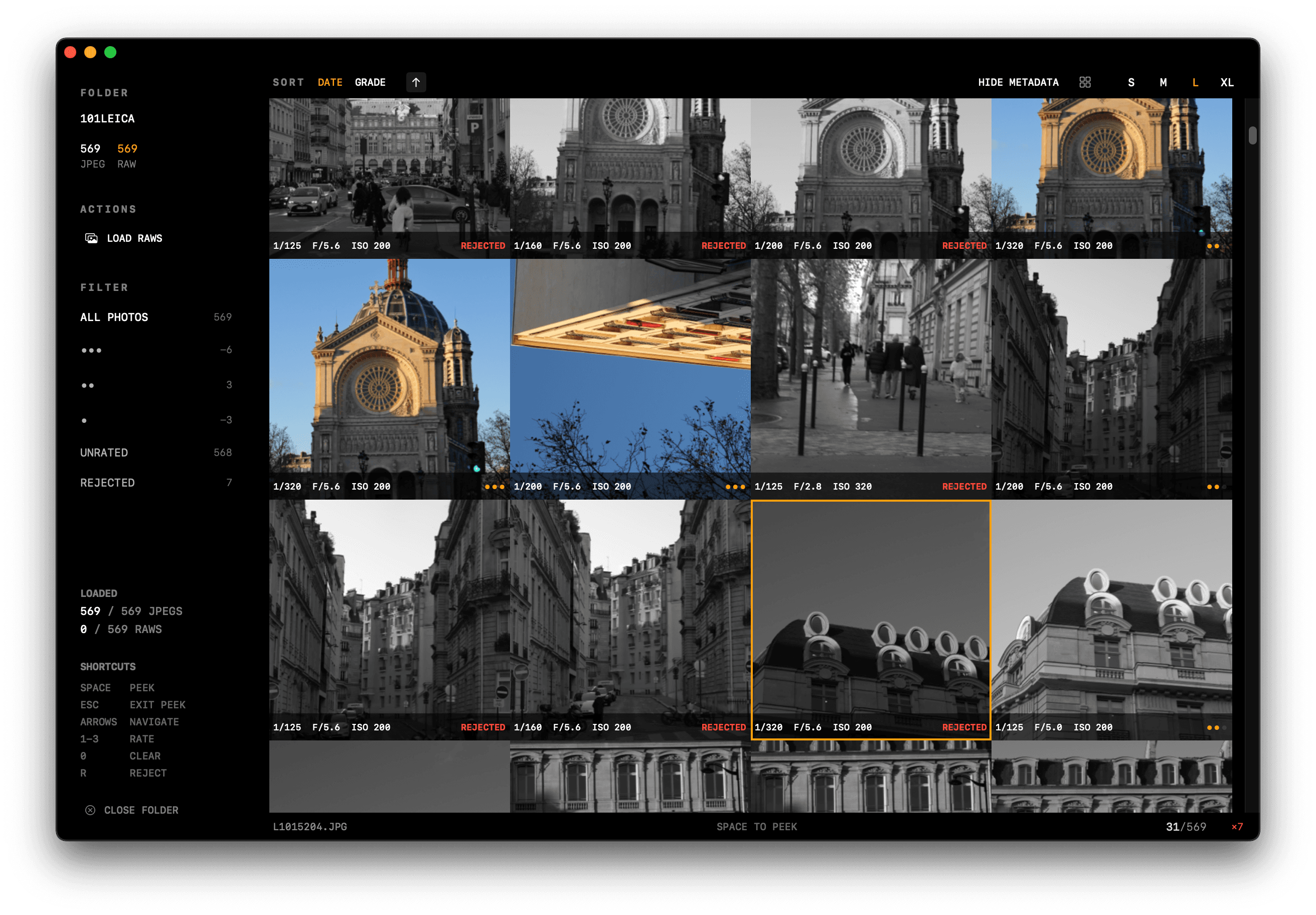
Task: Show All Photos filter
Action: (x=114, y=317)
